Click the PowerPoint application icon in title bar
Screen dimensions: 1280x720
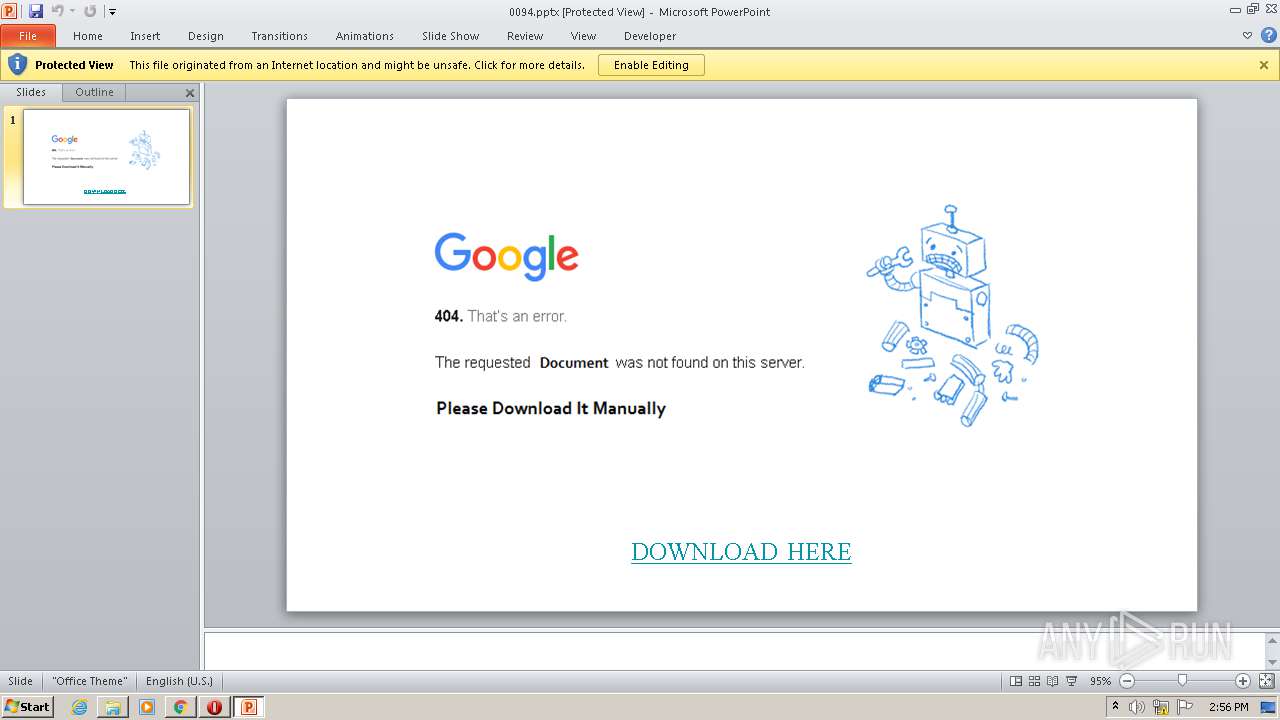(x=10, y=11)
